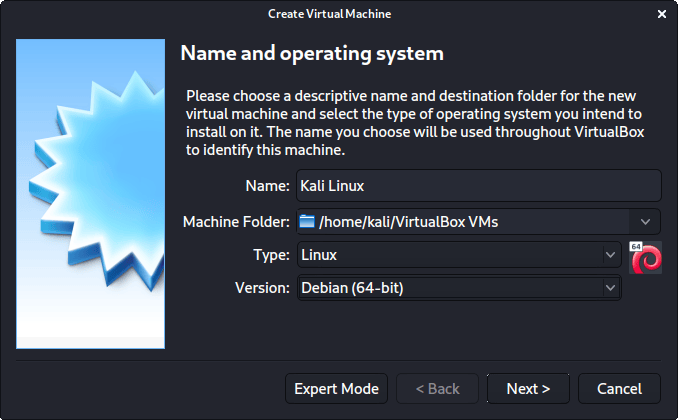
Task: Expand the Machine Folder dropdown arrow
Action: (x=645, y=221)
